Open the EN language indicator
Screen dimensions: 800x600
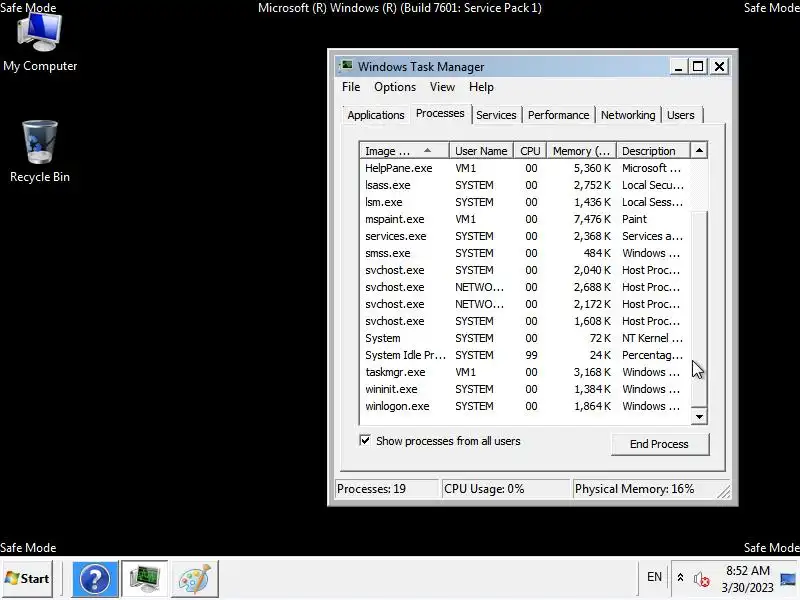click(654, 577)
